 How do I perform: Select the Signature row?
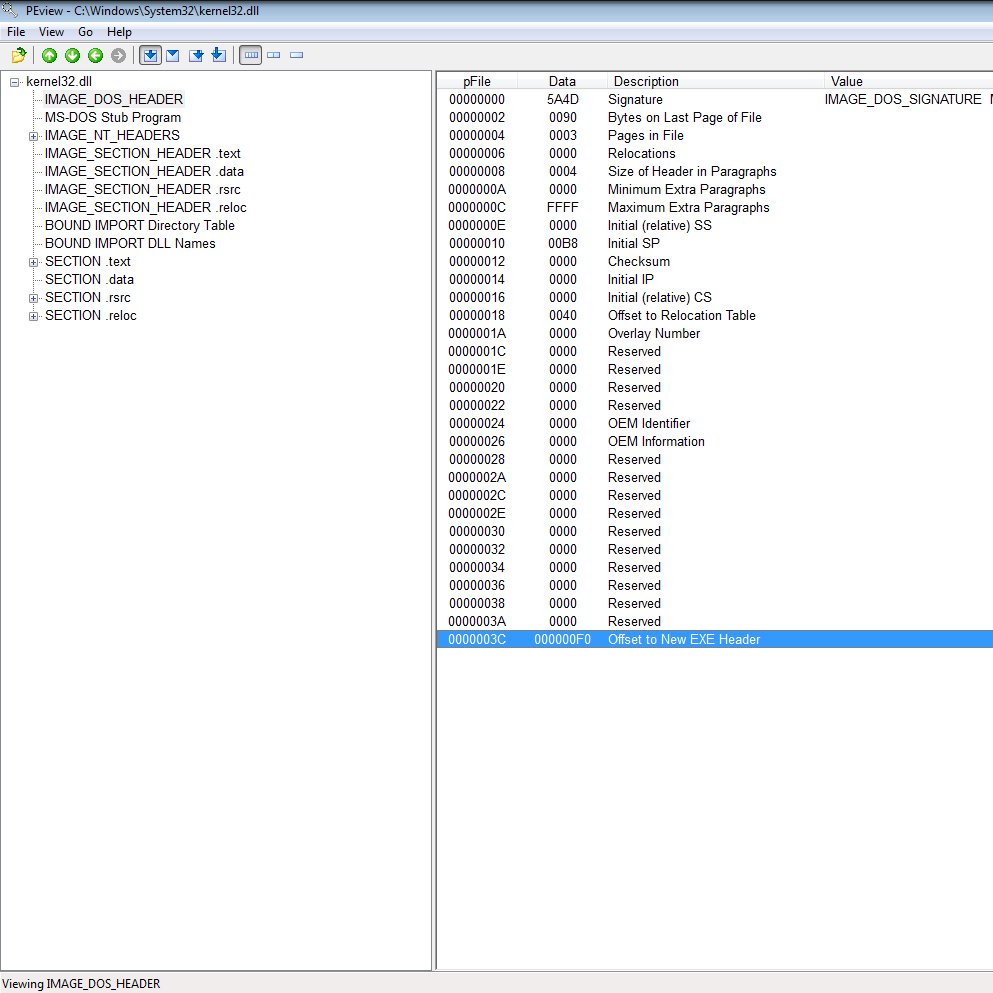pos(715,99)
